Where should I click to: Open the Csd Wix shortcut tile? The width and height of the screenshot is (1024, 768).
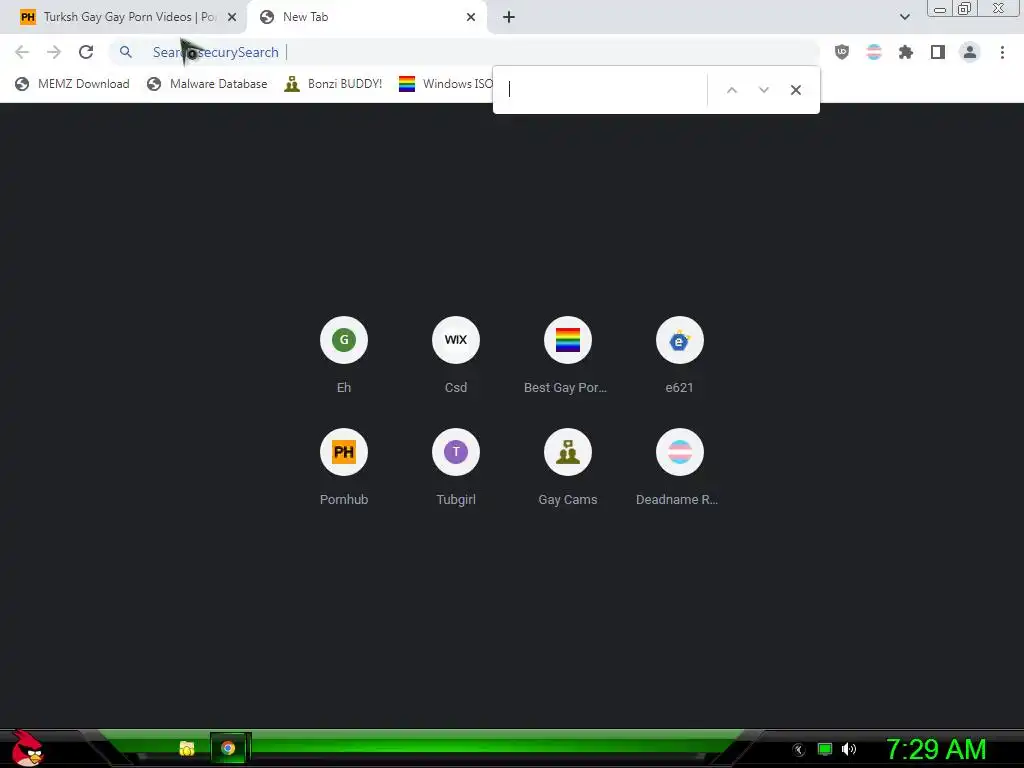pyautogui.click(x=456, y=356)
